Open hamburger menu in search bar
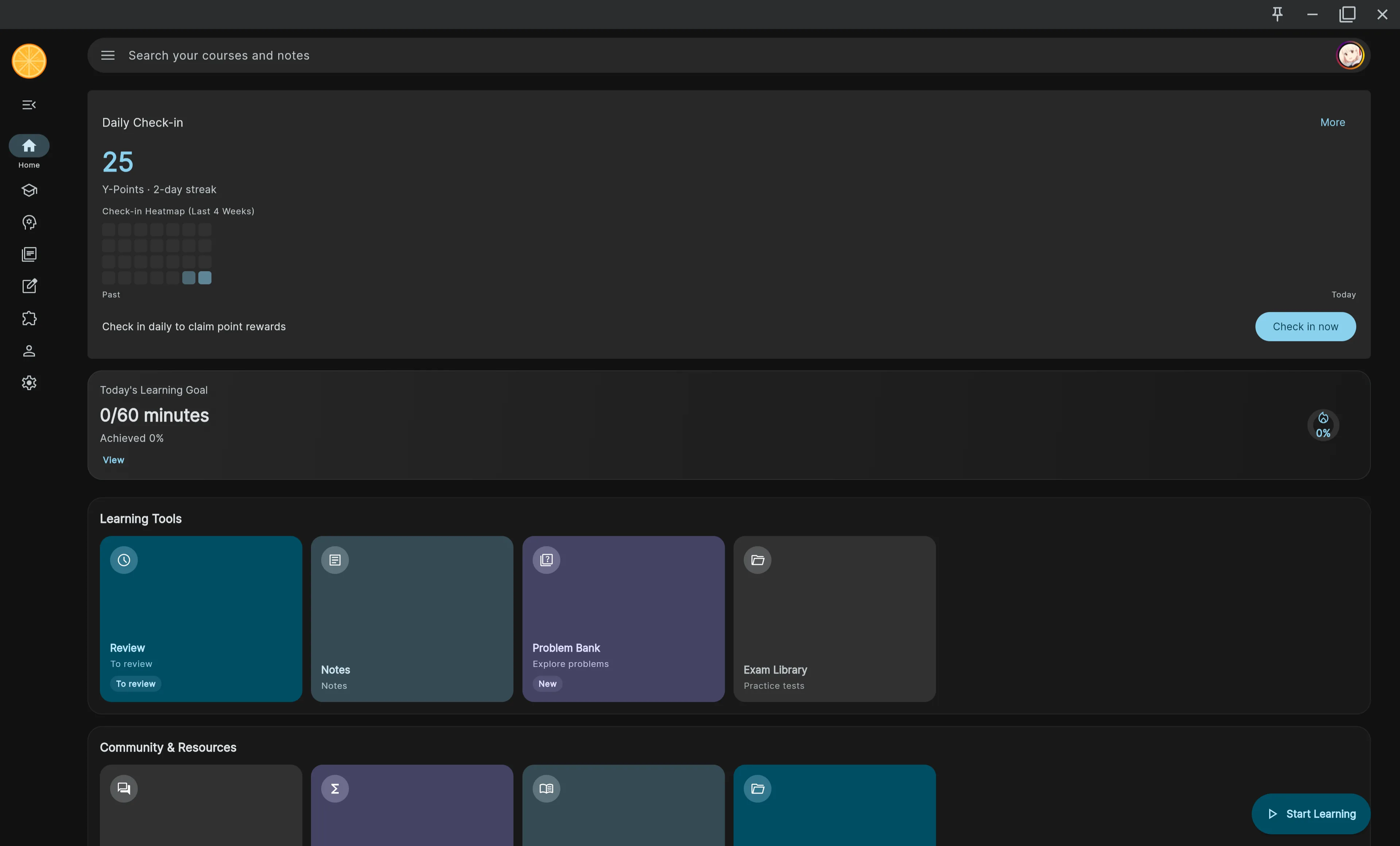The height and width of the screenshot is (846, 1400). 108,55
